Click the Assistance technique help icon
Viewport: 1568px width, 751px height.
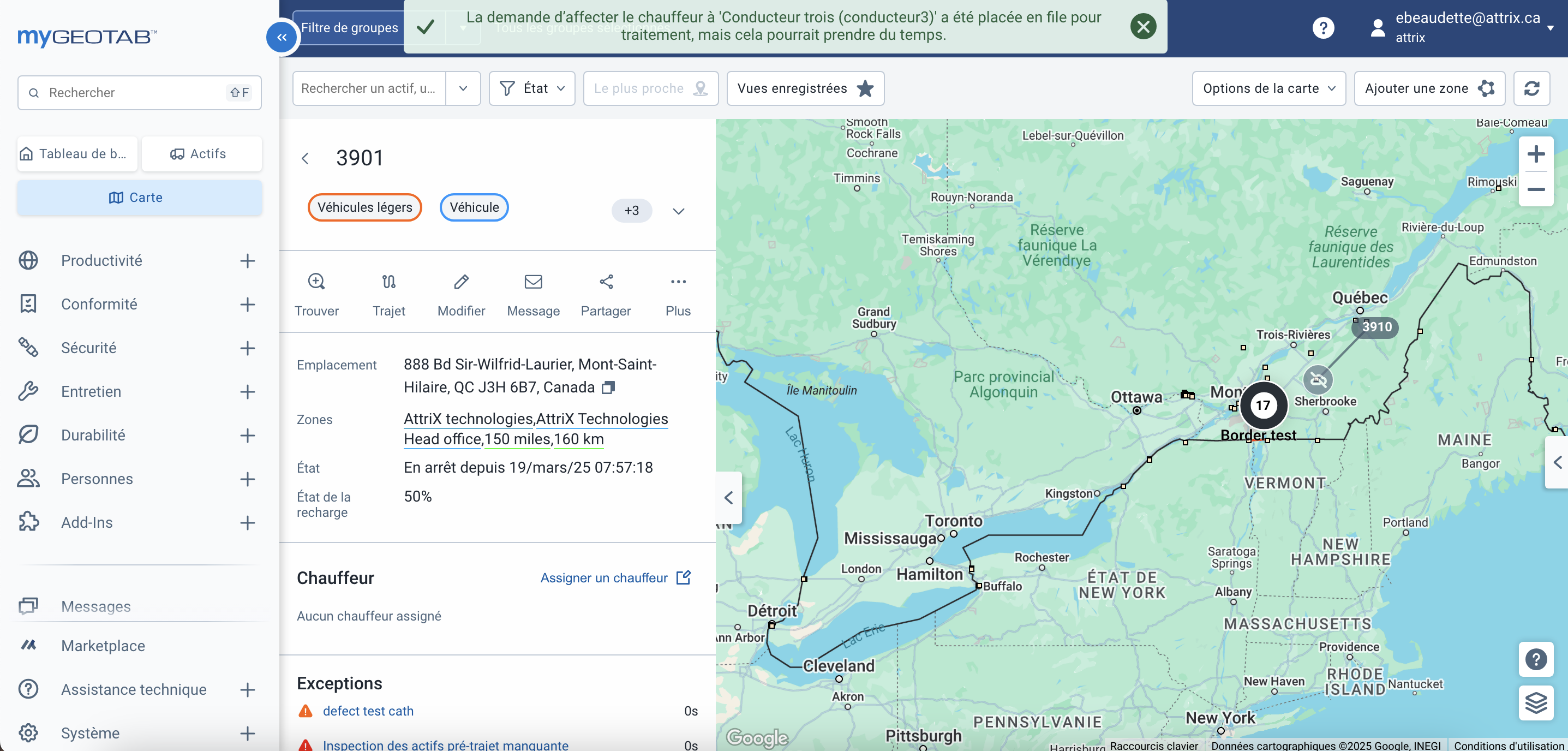coord(28,689)
